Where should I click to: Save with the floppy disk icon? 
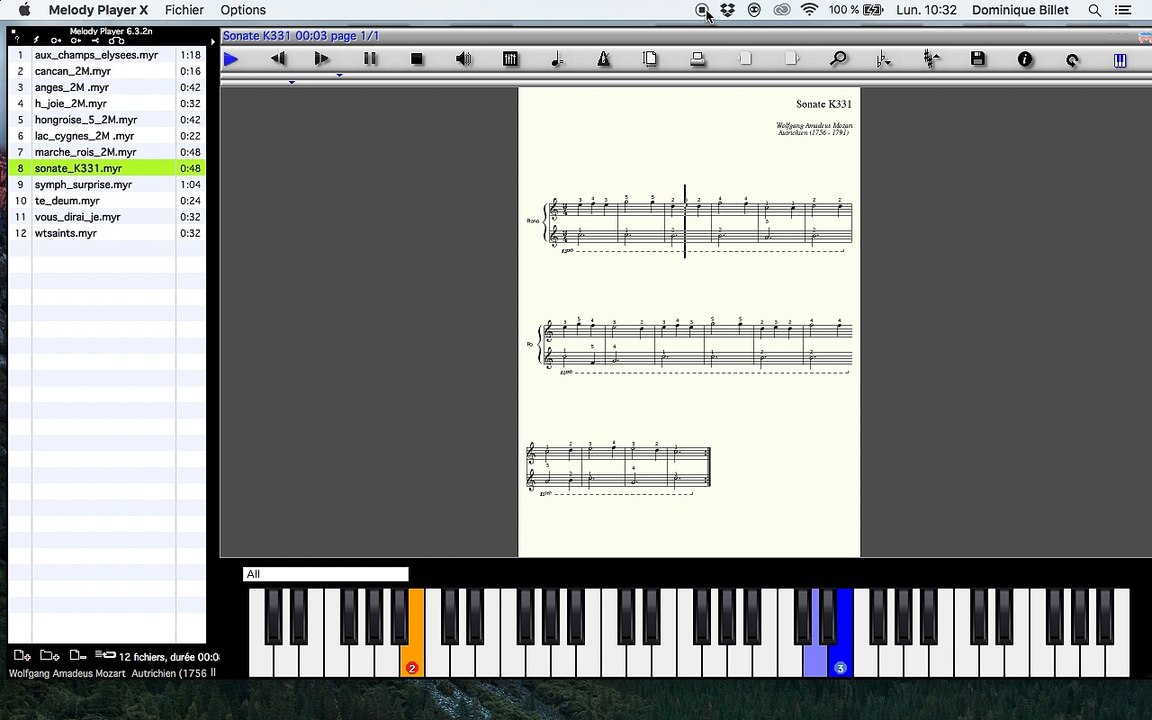coord(978,59)
